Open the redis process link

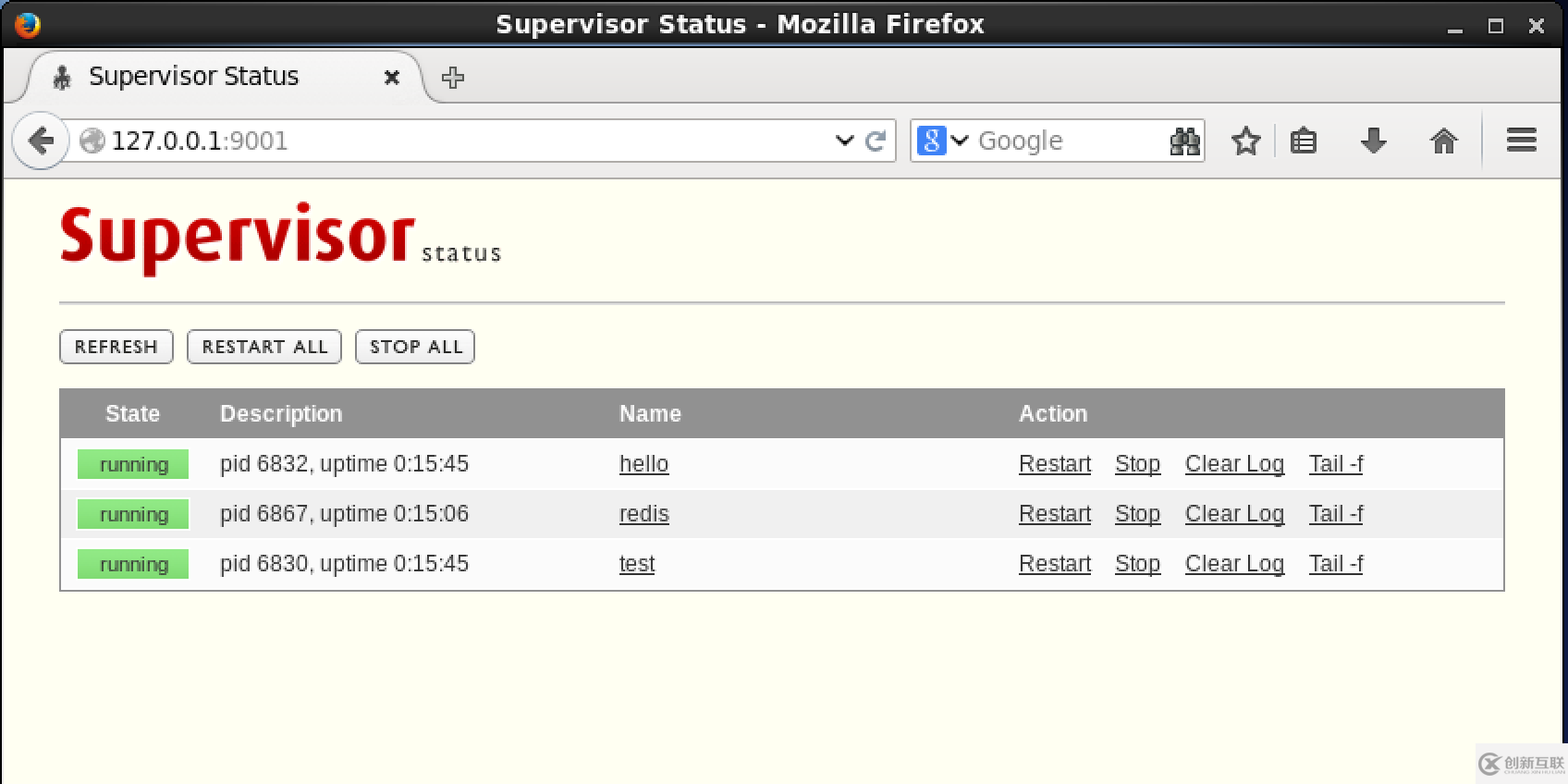click(x=643, y=514)
